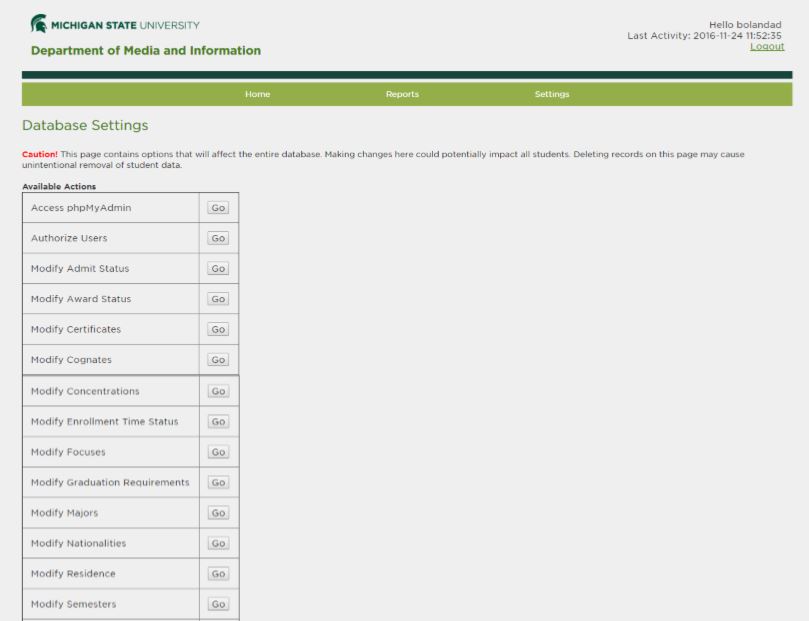Click Go for Modify Majors
The height and width of the screenshot is (621, 809).
219,513
